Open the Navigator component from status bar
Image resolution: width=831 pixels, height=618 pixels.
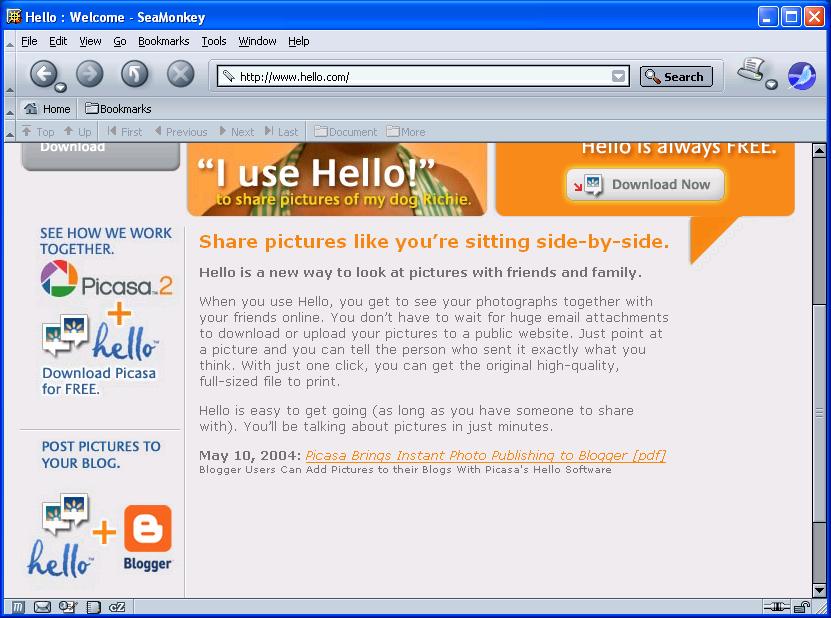click(x=18, y=607)
